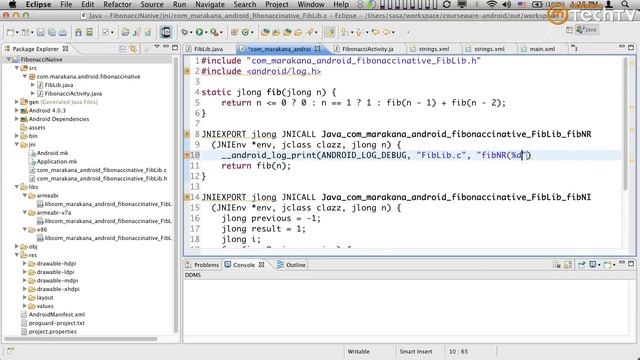Viewport: 640px width, 360px height.
Task: Expand Android Dependencies node
Action: [17, 119]
